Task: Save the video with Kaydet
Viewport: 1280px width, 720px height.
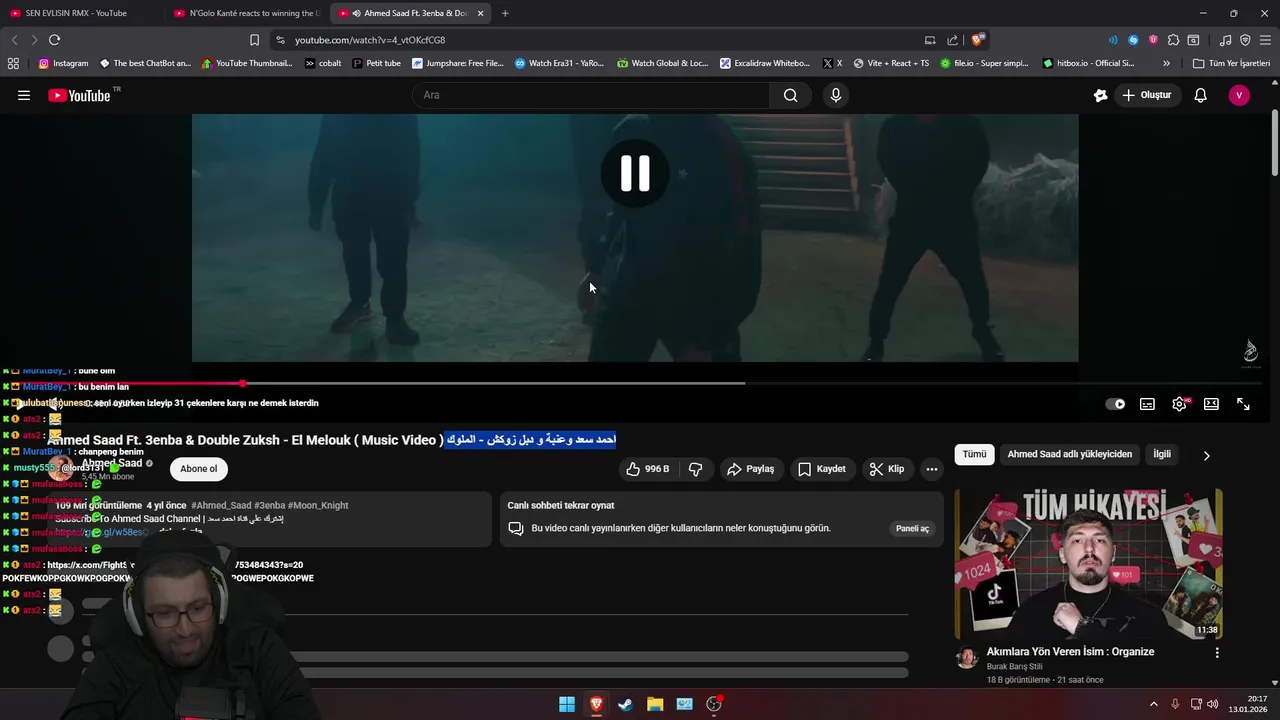Action: 822,469
